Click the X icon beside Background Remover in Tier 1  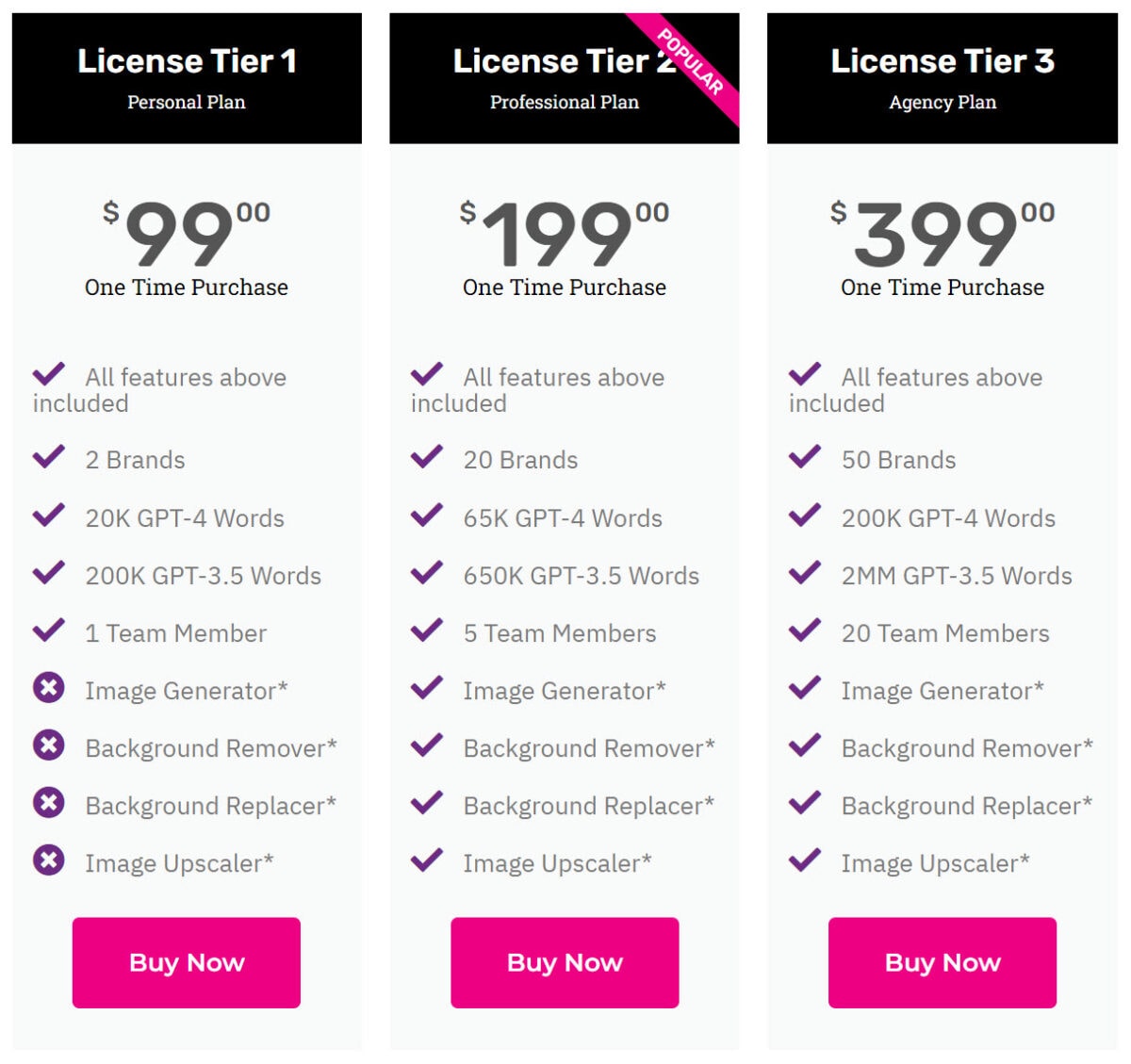pos(48,746)
